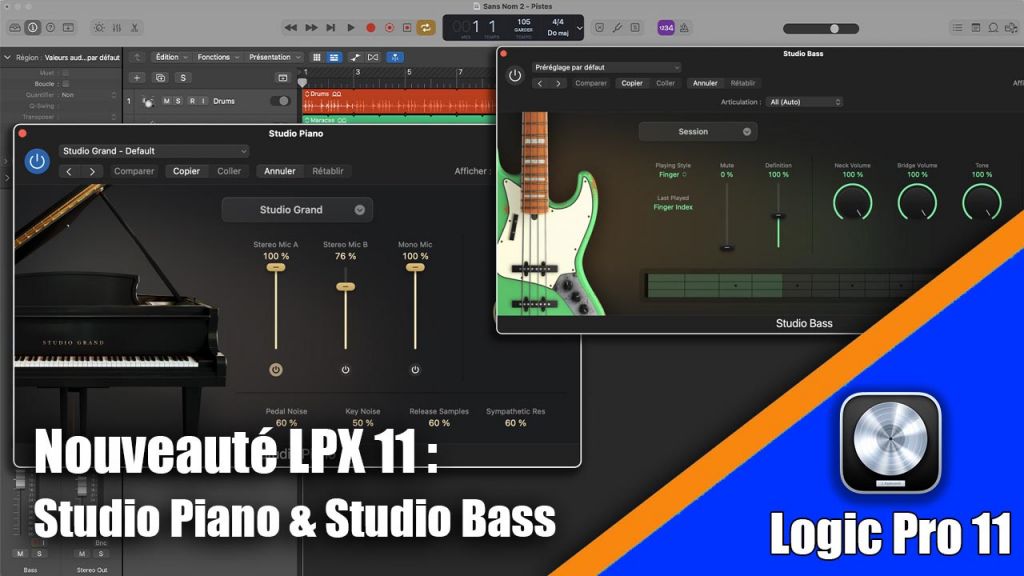Toggle the Drums track on/off switch
1024x576 pixels.
[x=280, y=101]
